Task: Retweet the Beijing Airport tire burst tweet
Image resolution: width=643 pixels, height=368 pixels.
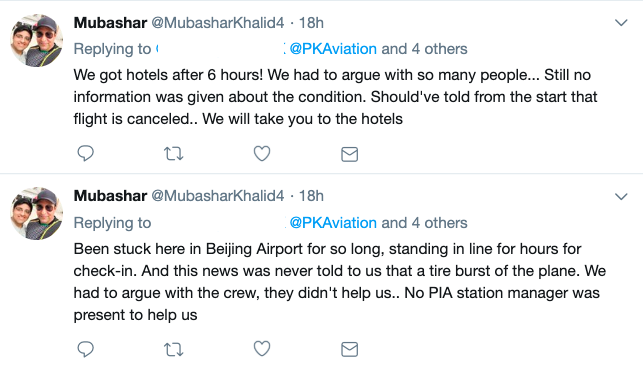Action: coord(173,349)
